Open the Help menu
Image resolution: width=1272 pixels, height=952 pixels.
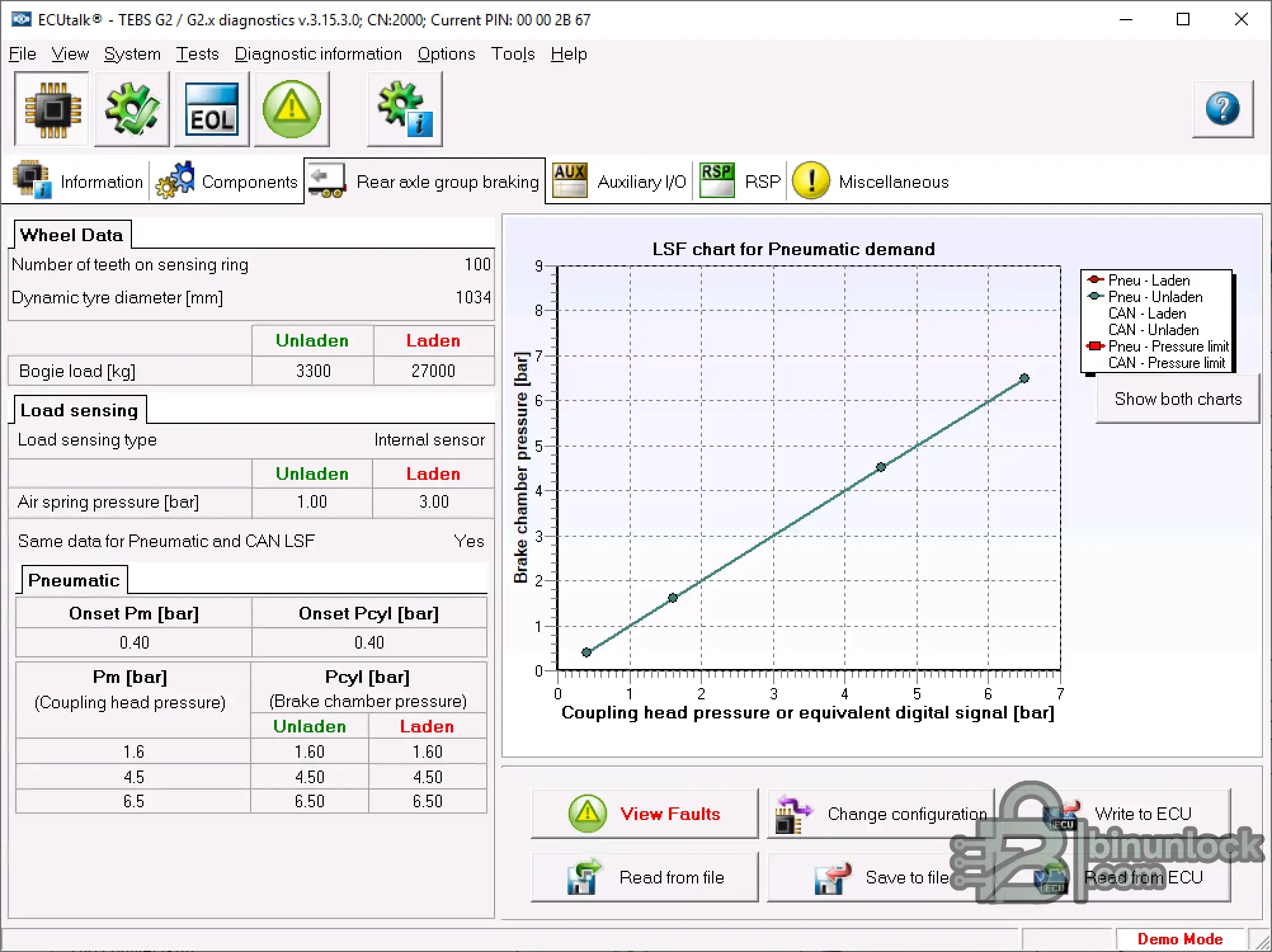[x=569, y=54]
